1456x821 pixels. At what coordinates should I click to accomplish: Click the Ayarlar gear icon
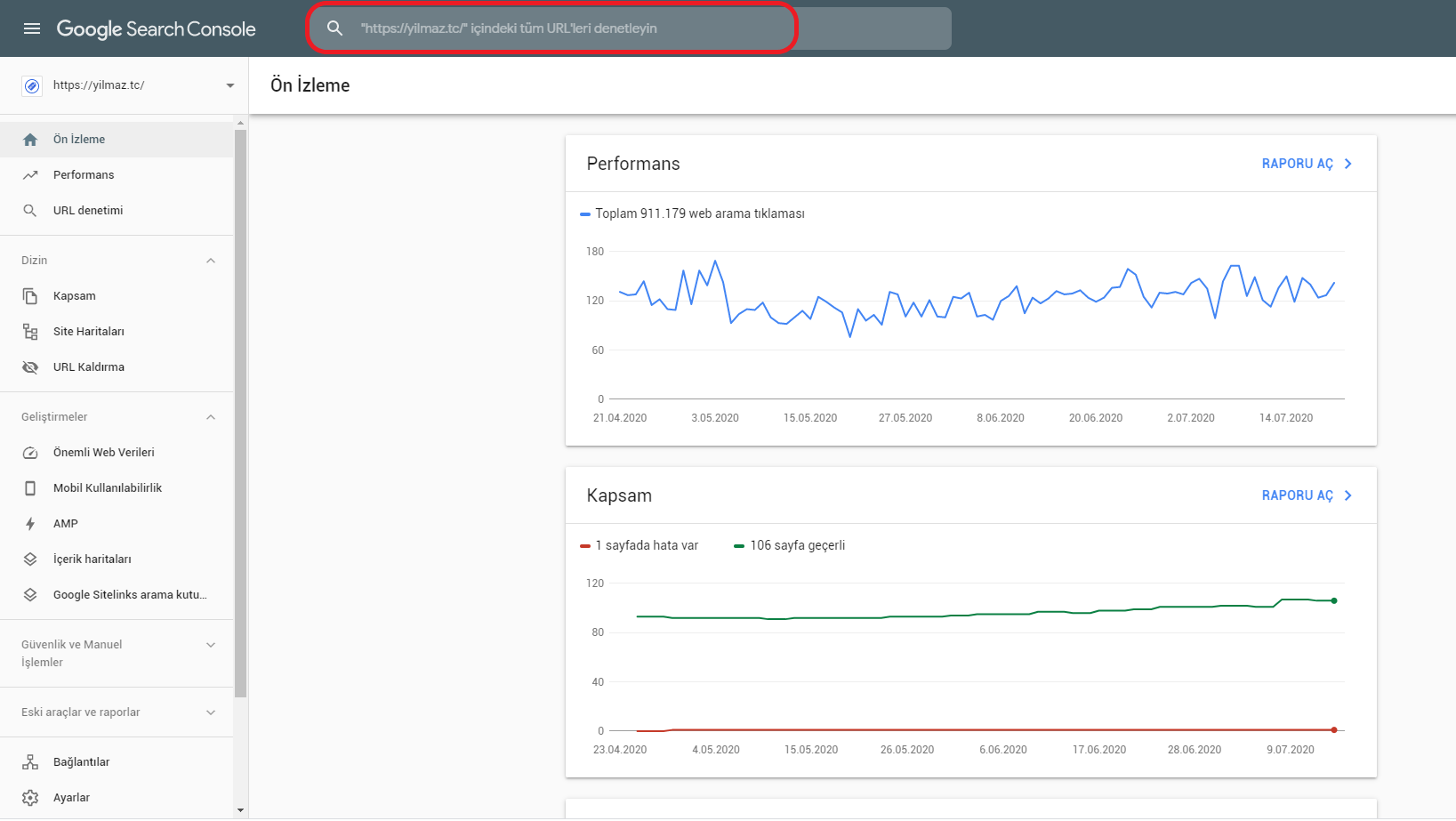(30, 798)
